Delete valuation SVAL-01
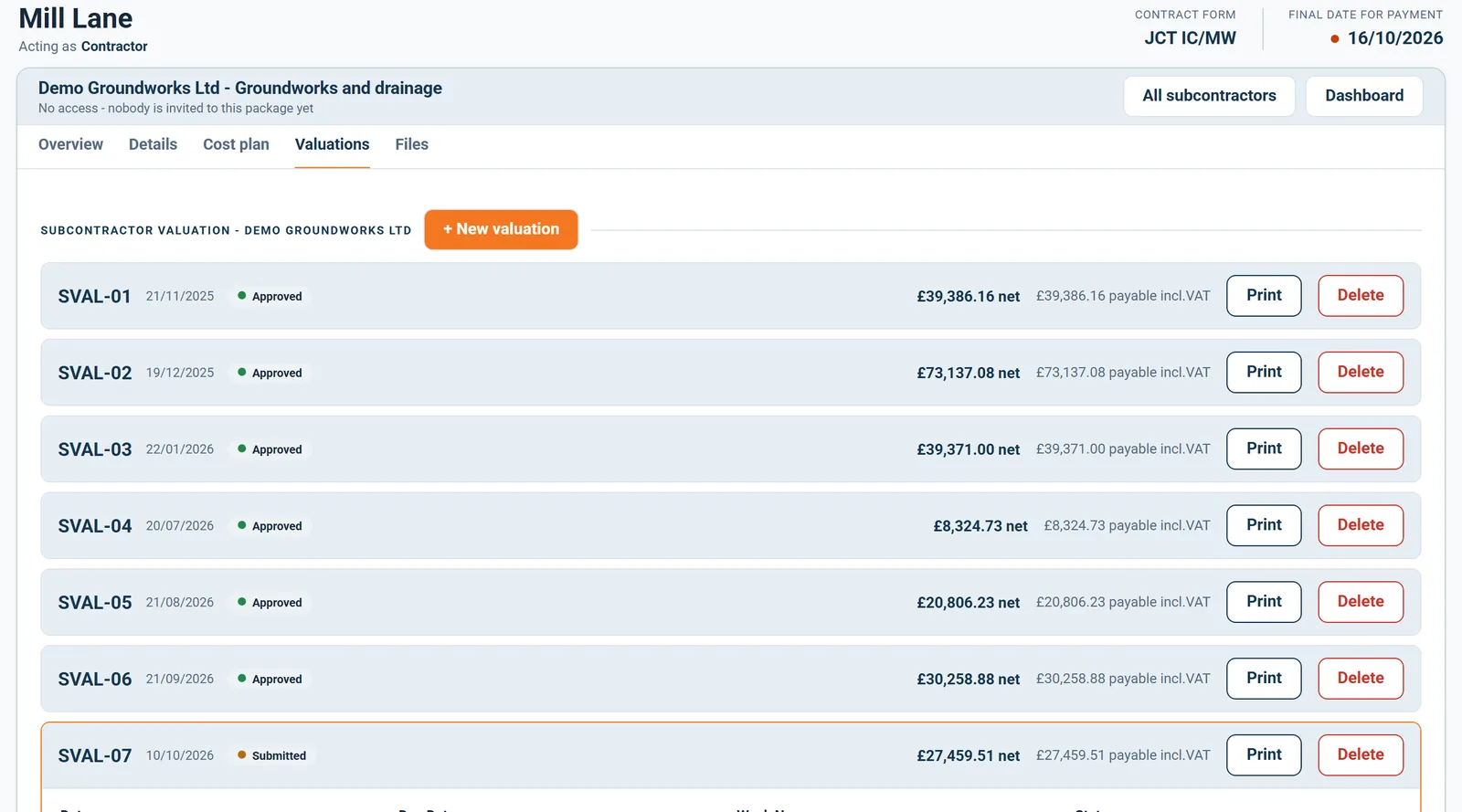The width and height of the screenshot is (1462, 812). click(x=1361, y=296)
